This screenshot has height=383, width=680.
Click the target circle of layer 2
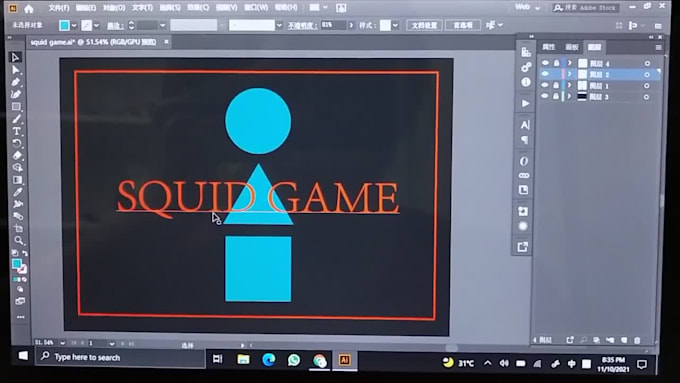(647, 75)
